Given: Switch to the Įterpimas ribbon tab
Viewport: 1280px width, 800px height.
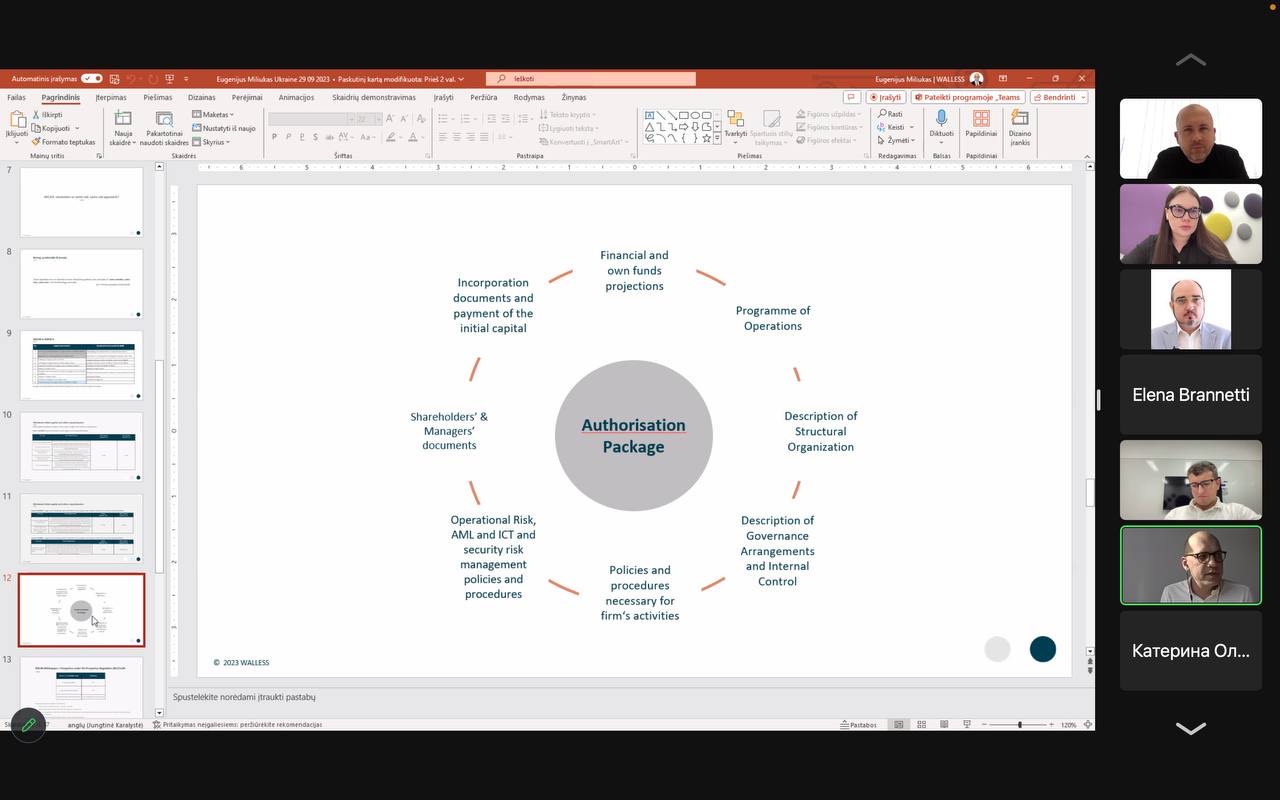Looking at the screenshot, I should pos(111,97).
